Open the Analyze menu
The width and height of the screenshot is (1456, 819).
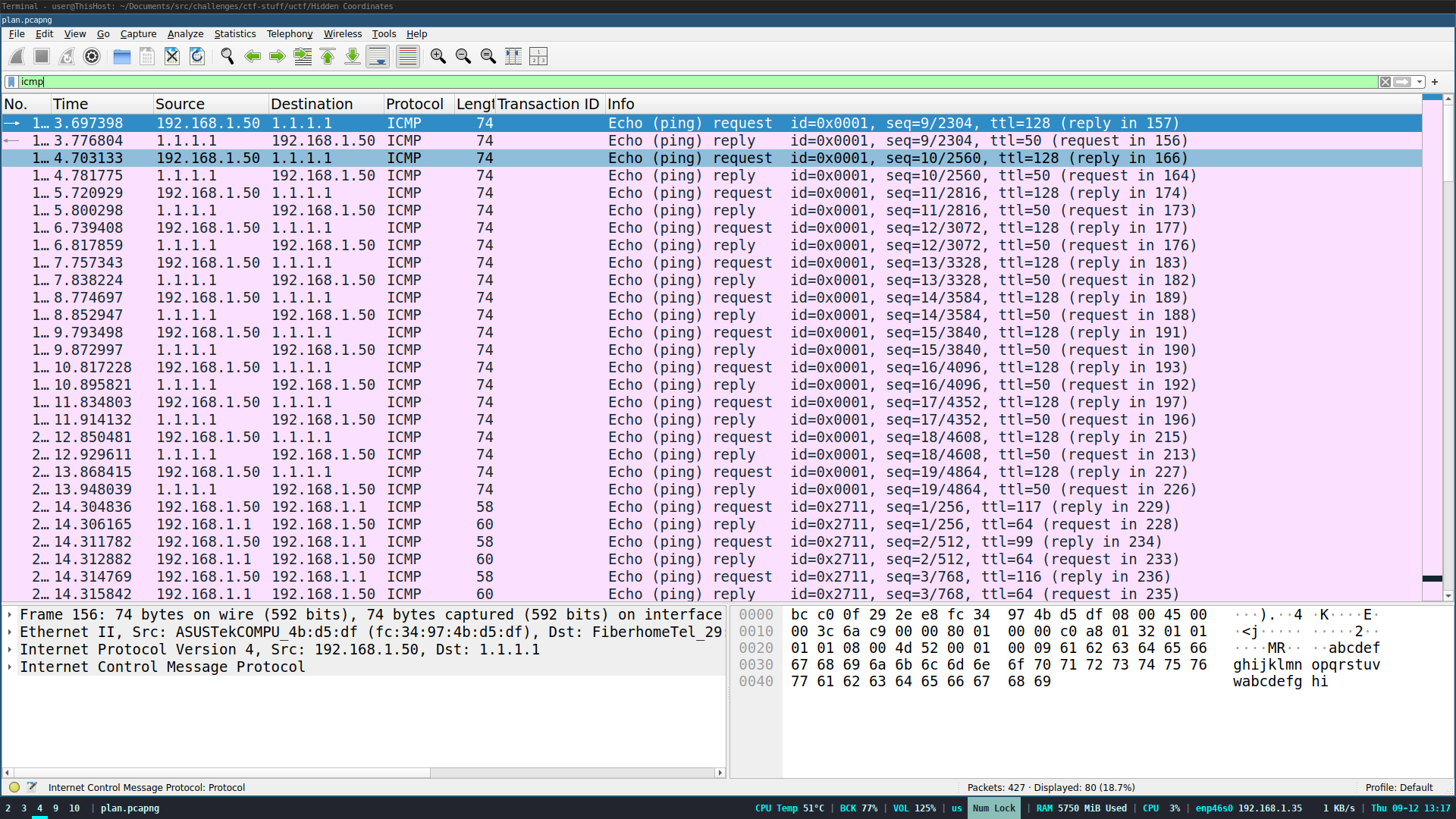[185, 34]
